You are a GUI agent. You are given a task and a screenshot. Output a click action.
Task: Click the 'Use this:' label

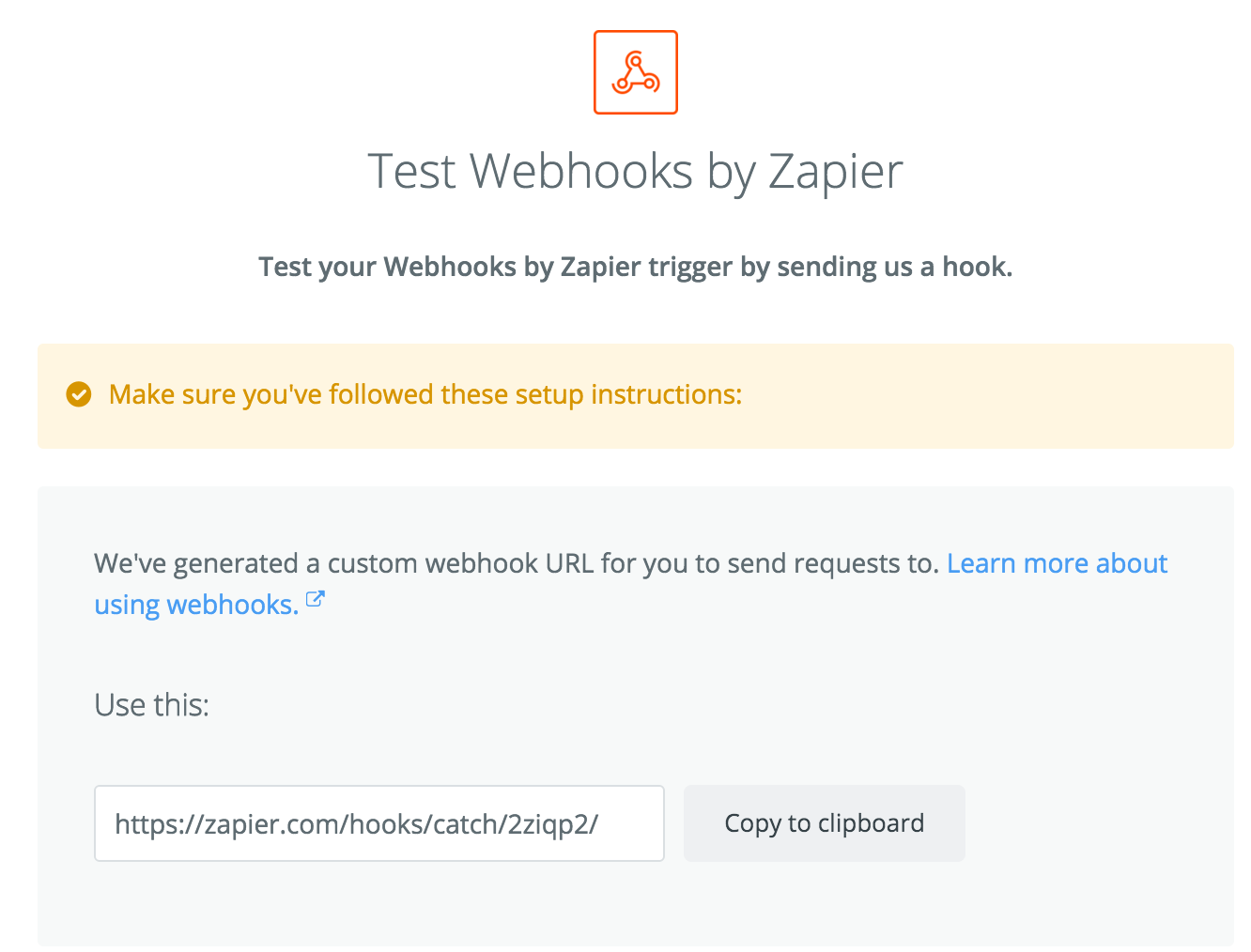151,705
